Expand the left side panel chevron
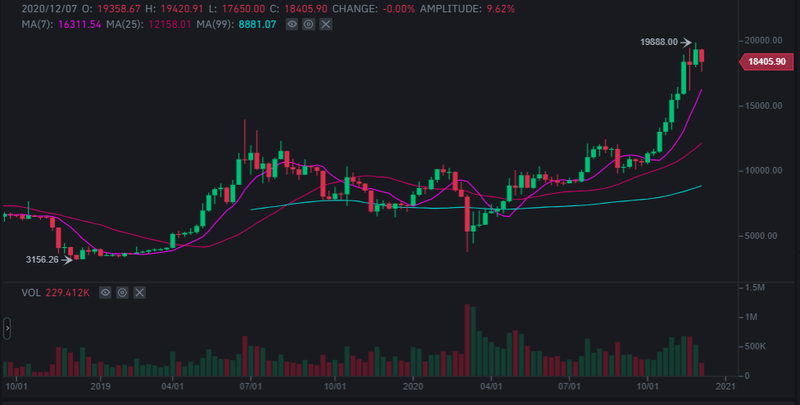 coord(6,328)
